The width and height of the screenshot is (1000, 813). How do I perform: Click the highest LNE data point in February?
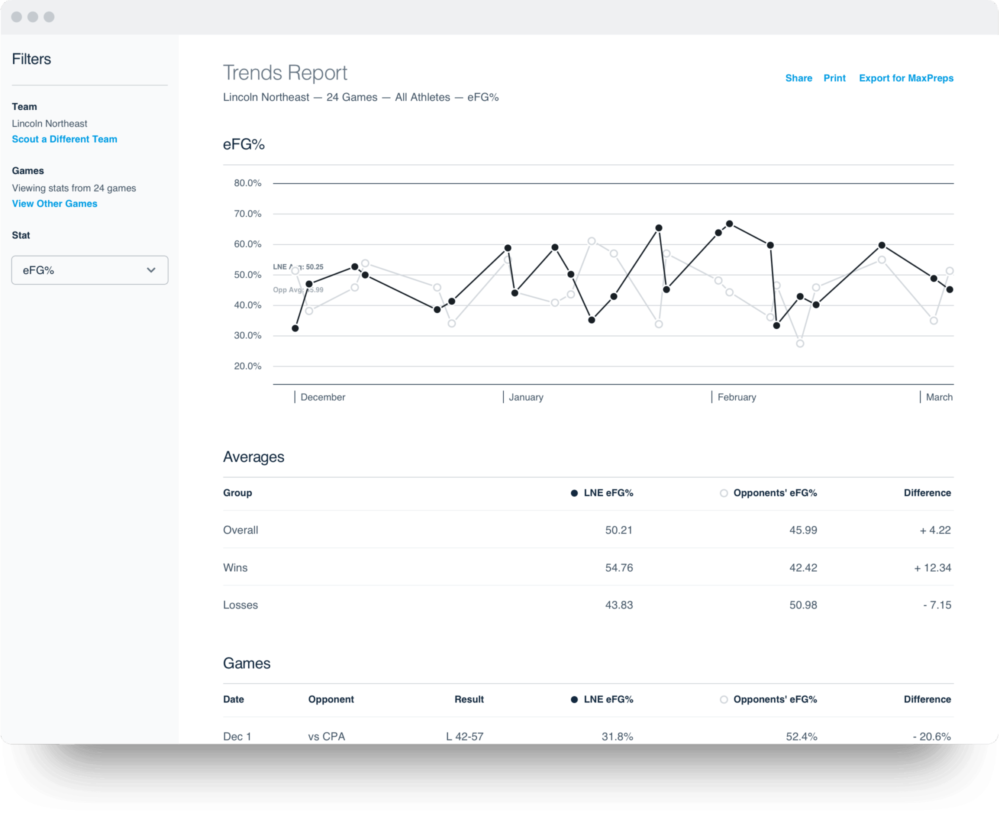729,224
